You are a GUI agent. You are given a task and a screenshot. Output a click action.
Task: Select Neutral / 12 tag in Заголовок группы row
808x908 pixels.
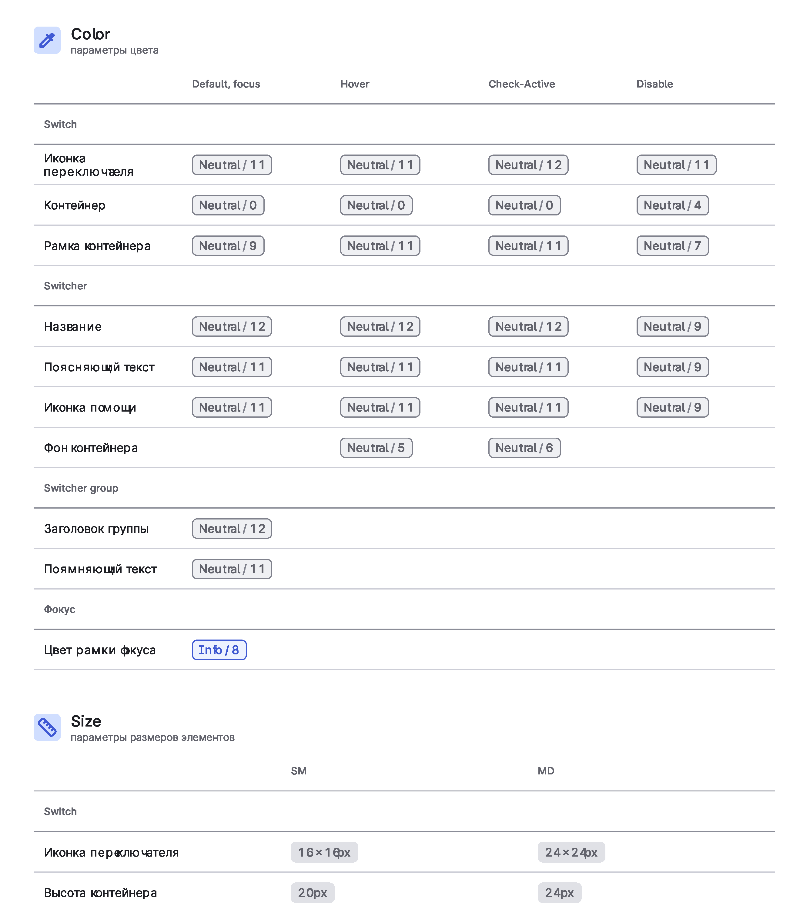click(232, 529)
